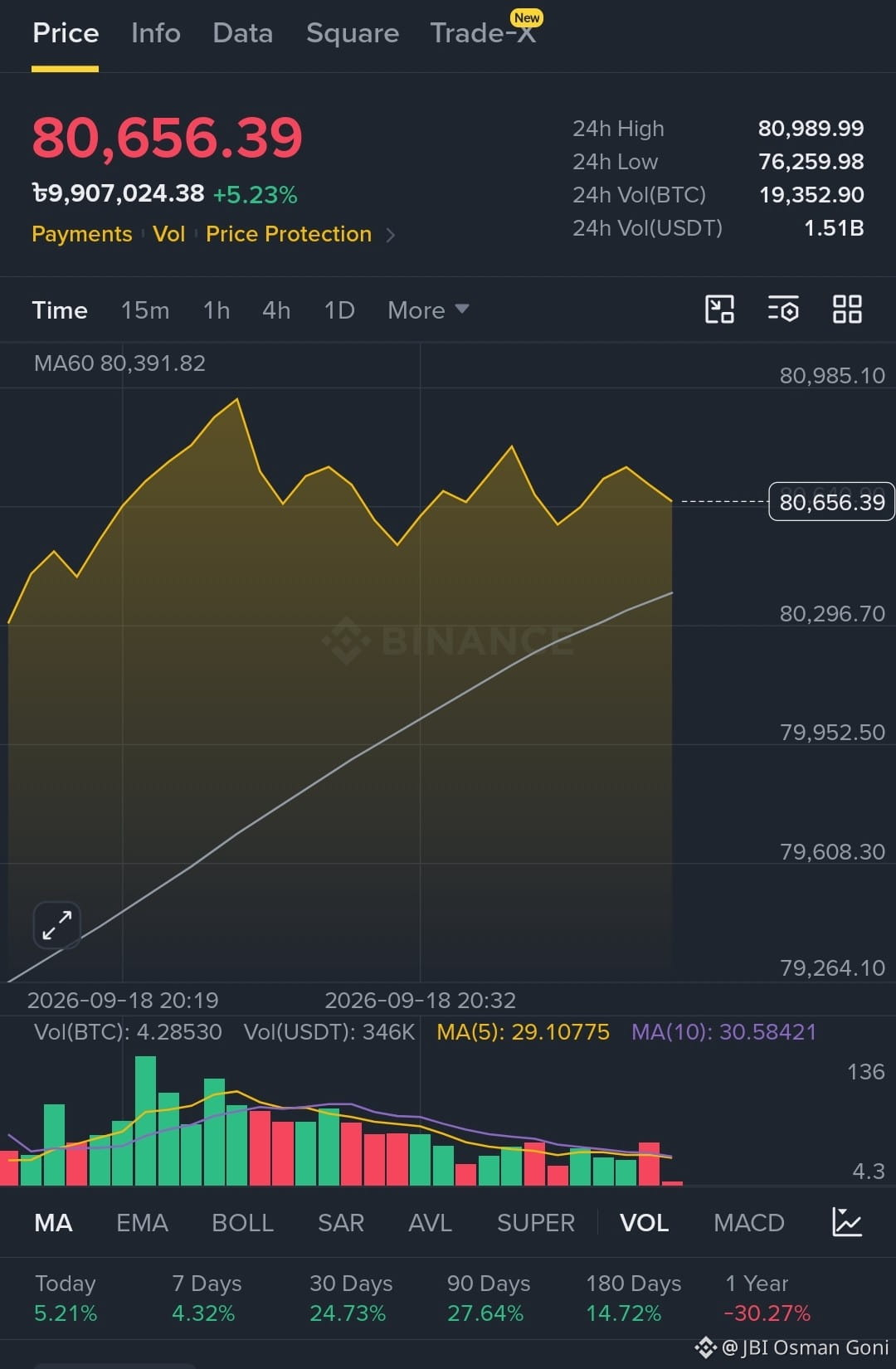Tap the Binance watermark logo
Image resolution: width=896 pixels, height=1369 pixels.
[448, 641]
